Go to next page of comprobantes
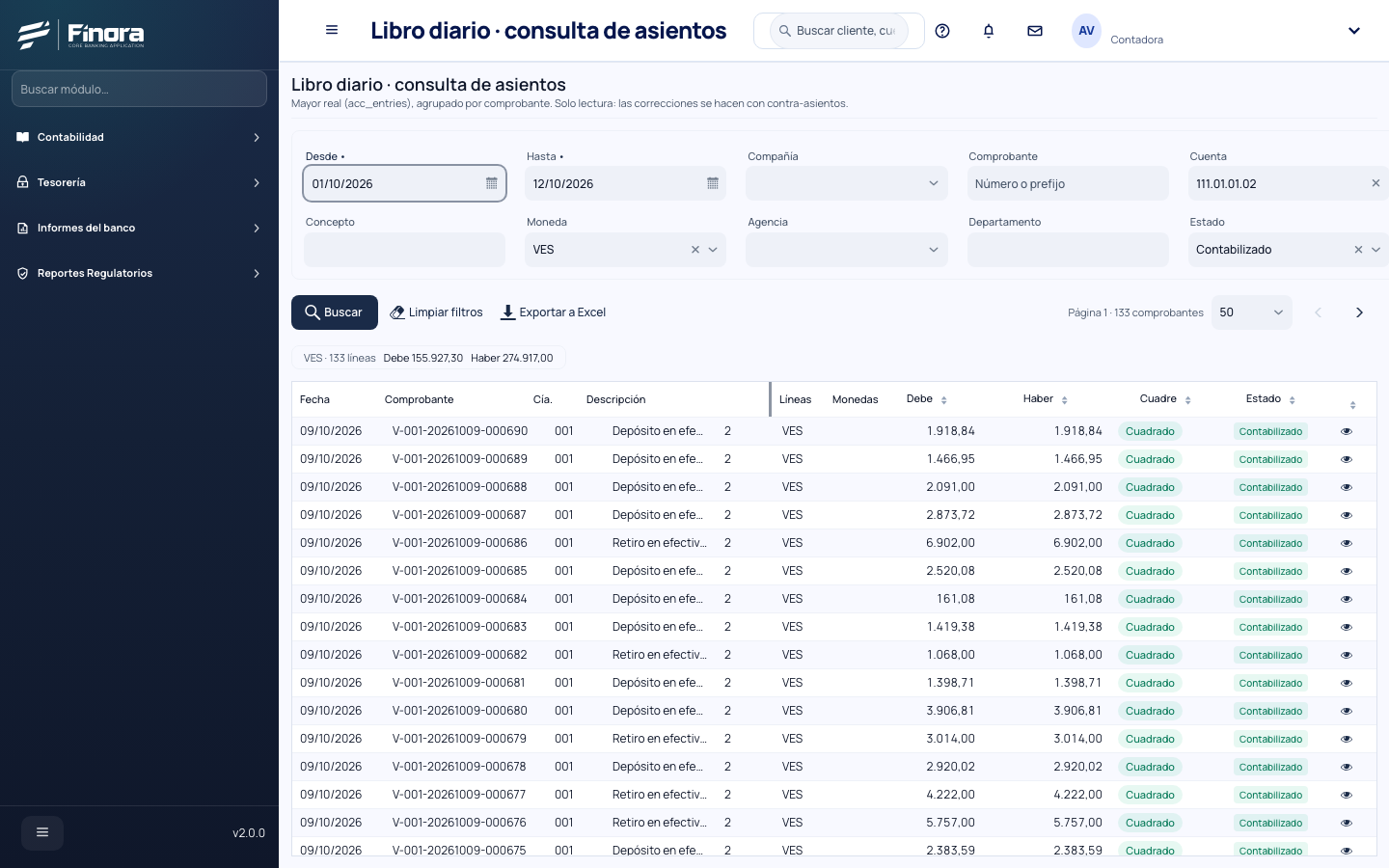 coord(1359,312)
